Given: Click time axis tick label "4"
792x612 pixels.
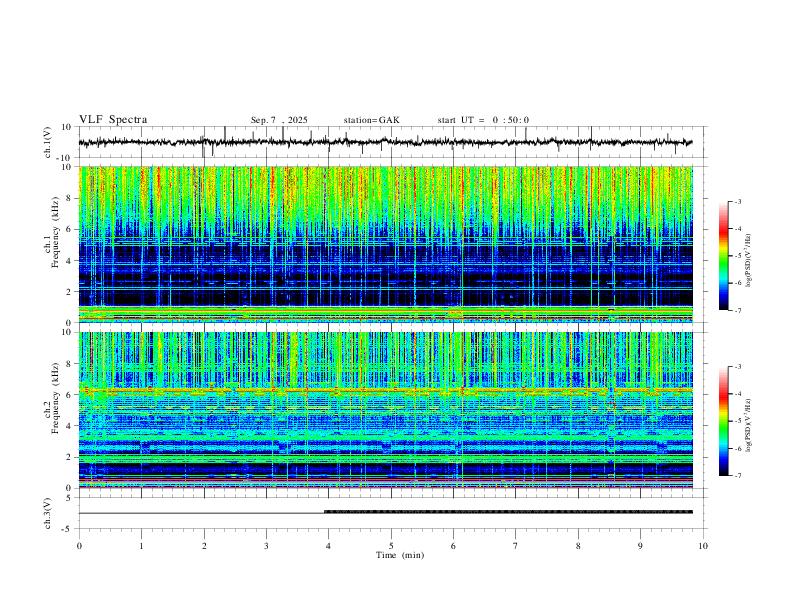Looking at the screenshot, I should point(328,546).
